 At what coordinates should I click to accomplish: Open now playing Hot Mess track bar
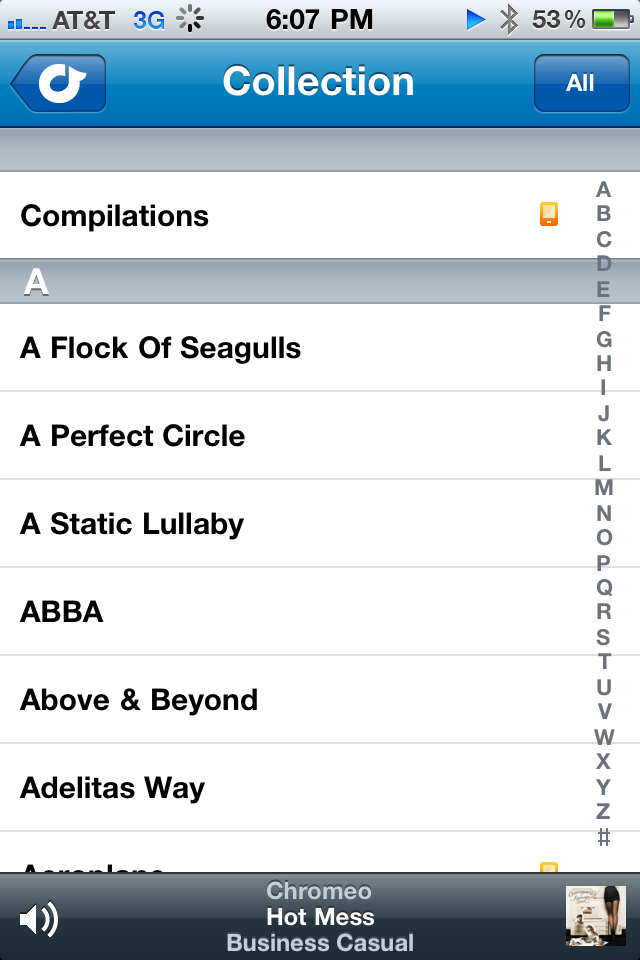click(320, 917)
